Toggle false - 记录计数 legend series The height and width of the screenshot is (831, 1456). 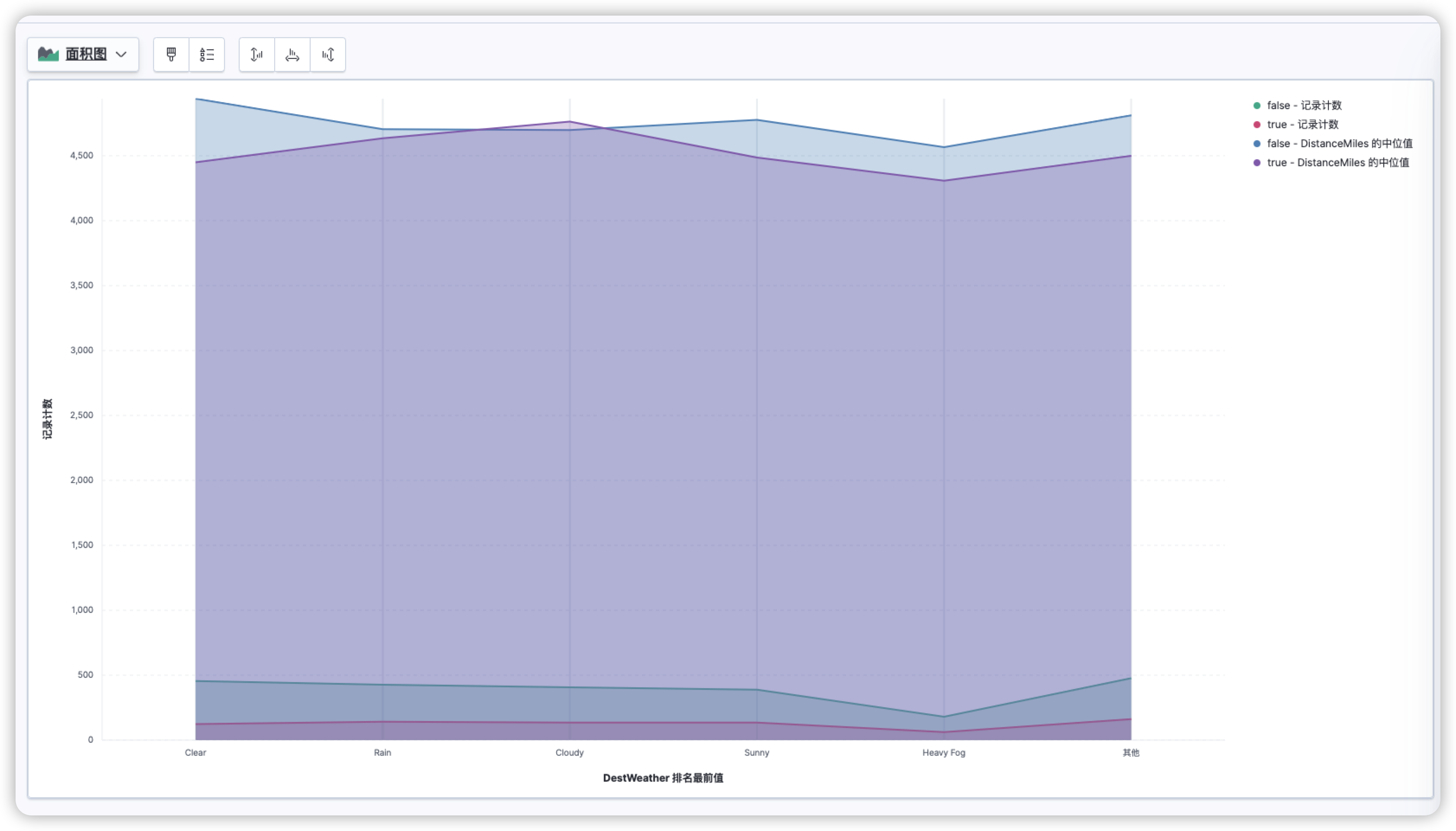[x=1304, y=106]
